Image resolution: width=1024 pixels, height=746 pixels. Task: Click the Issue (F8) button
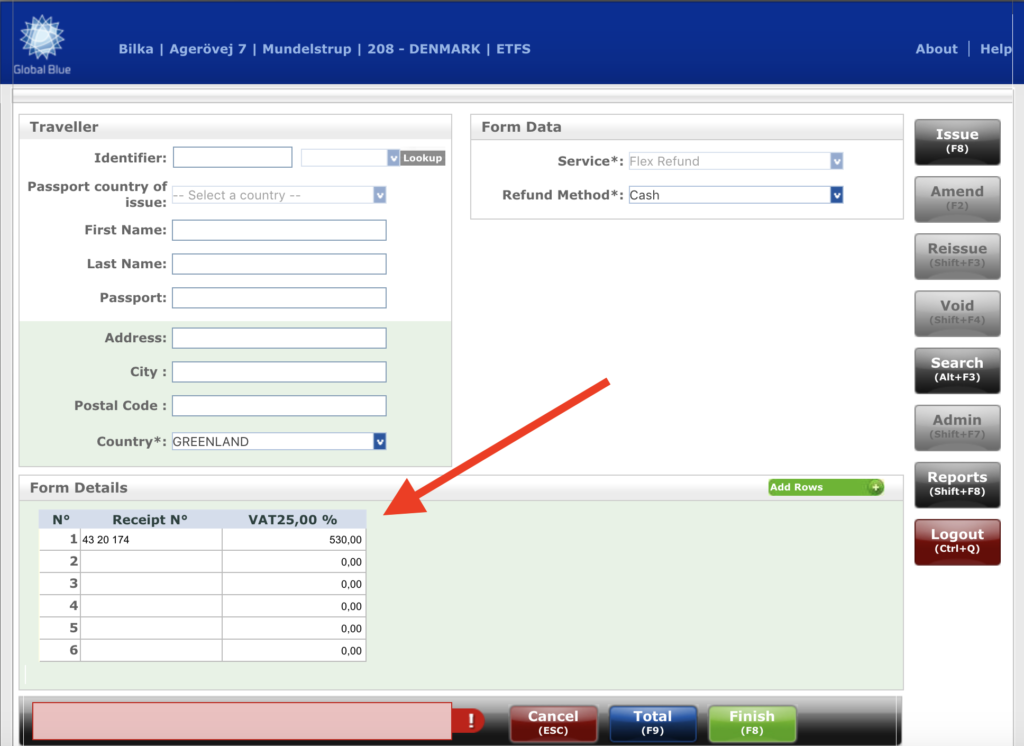tap(957, 140)
